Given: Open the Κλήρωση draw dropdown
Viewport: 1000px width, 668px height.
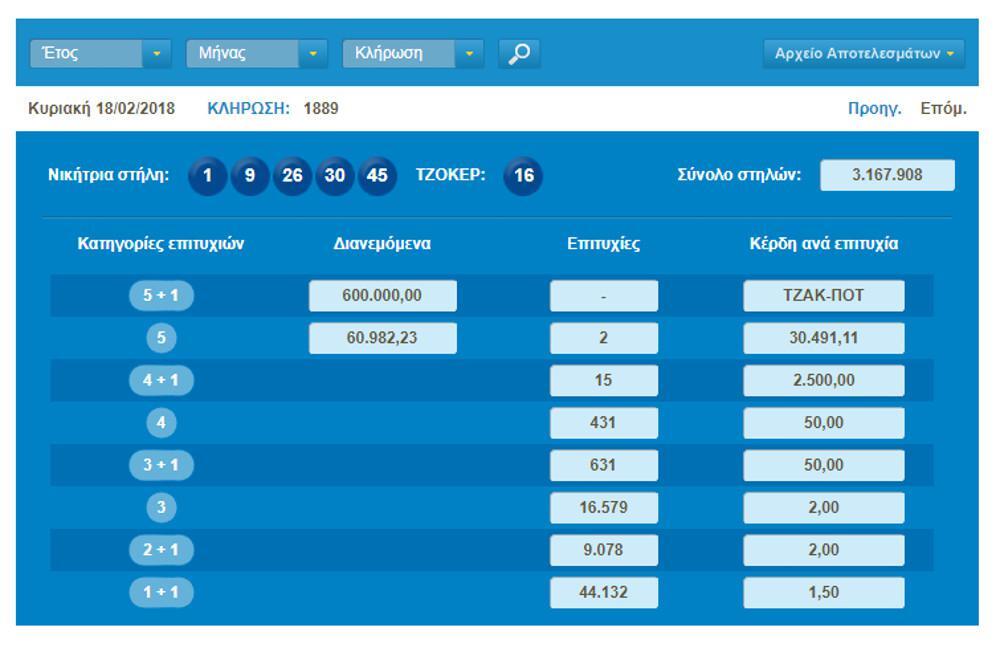Looking at the screenshot, I should pyautogui.click(x=412, y=54).
